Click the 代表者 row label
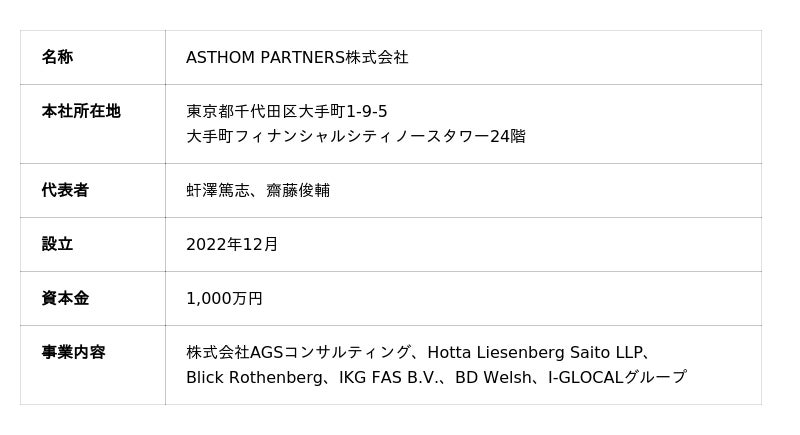The width and height of the screenshot is (800, 435). click(x=65, y=190)
